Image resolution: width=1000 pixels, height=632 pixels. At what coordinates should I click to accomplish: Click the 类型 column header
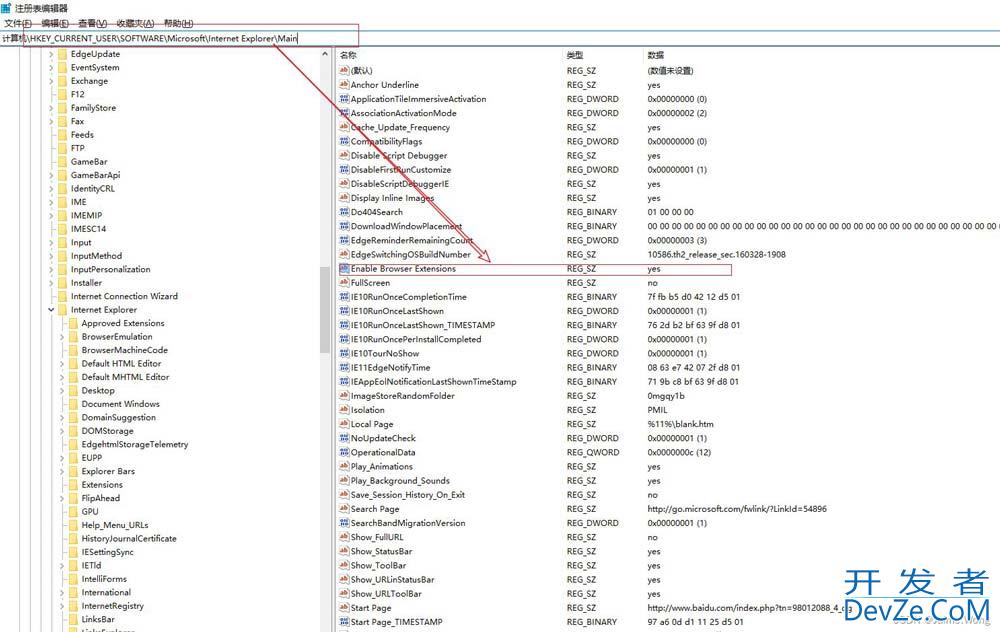(x=574, y=55)
